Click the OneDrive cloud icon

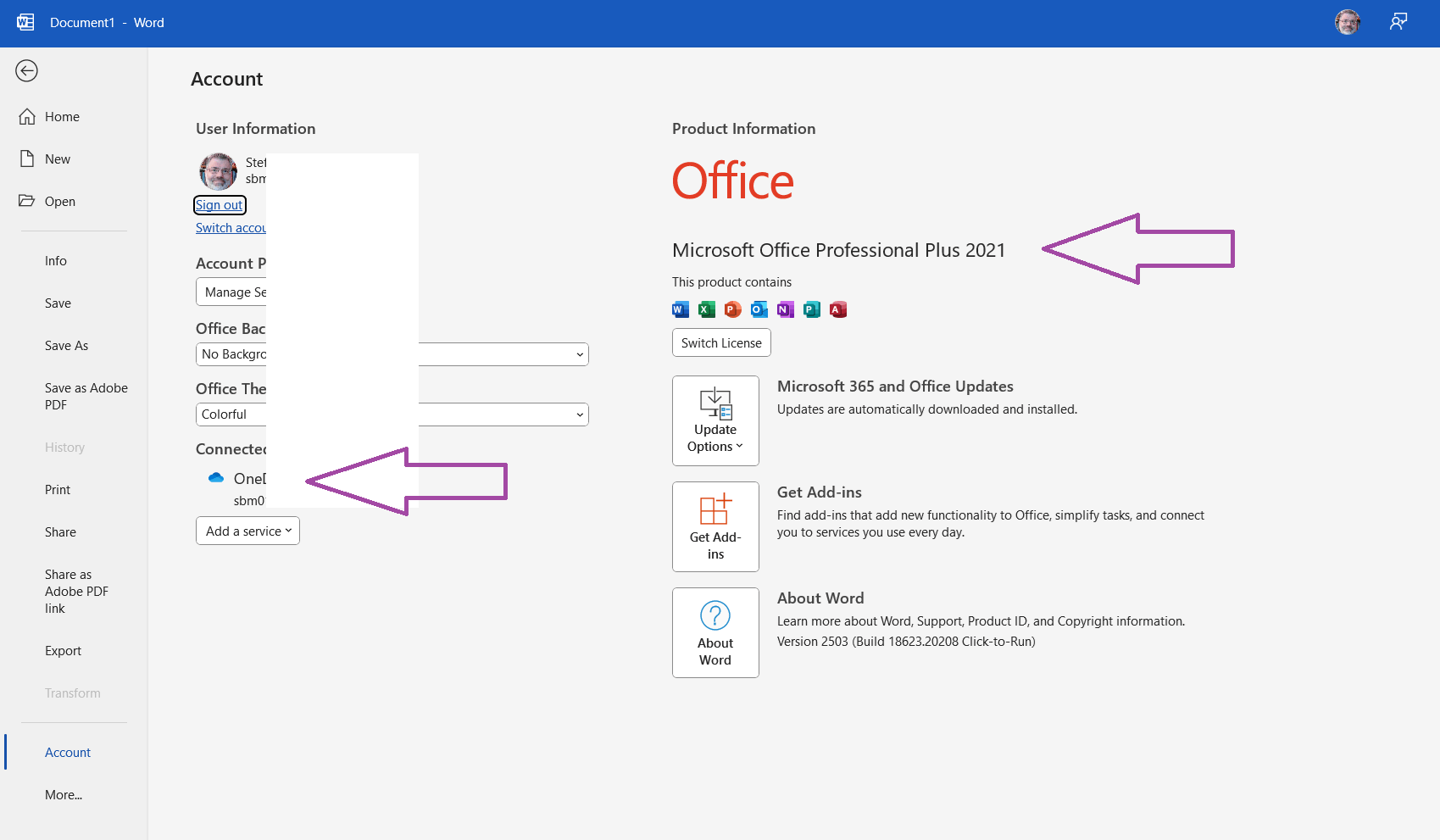point(216,478)
